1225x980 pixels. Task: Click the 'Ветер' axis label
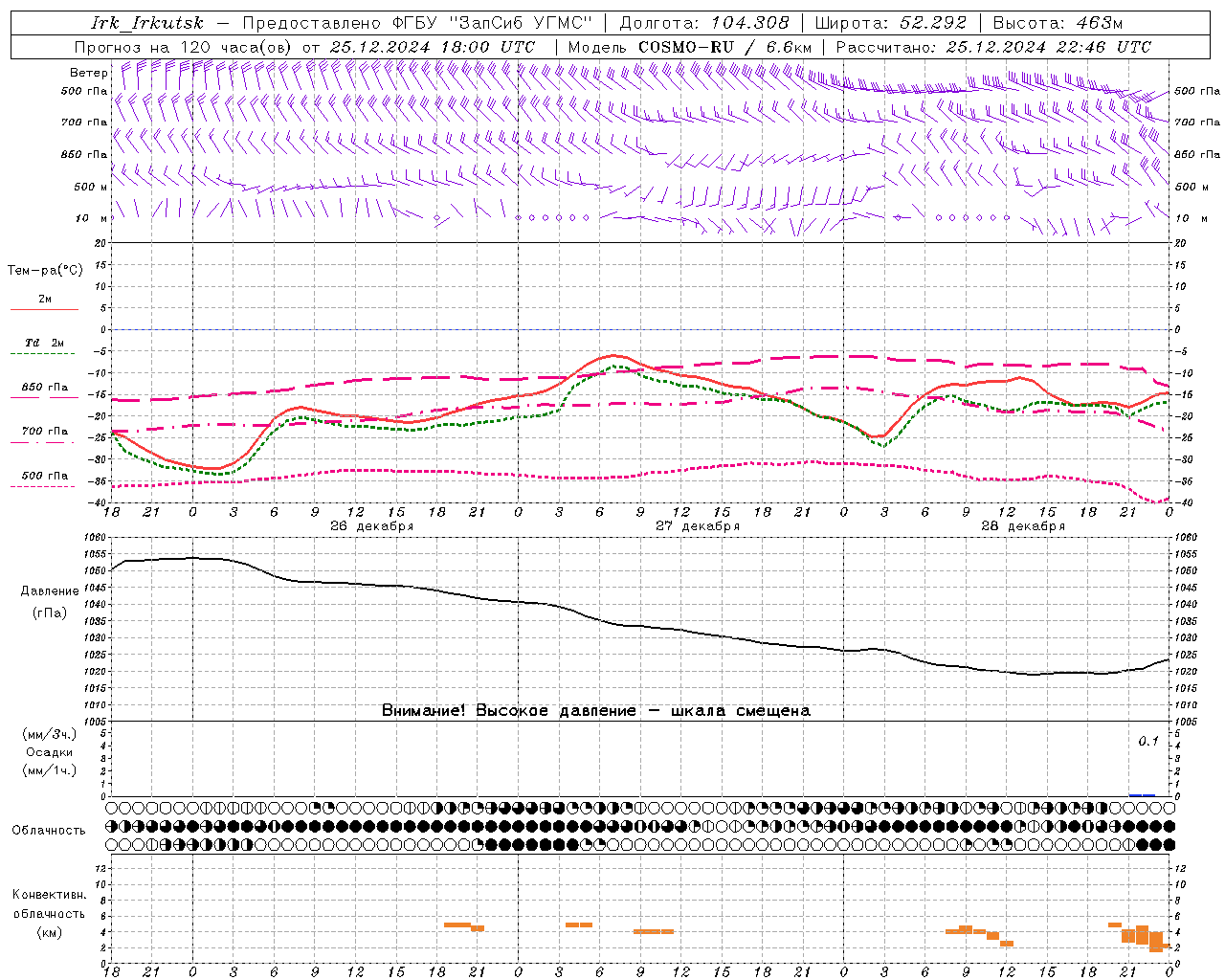[x=89, y=73]
